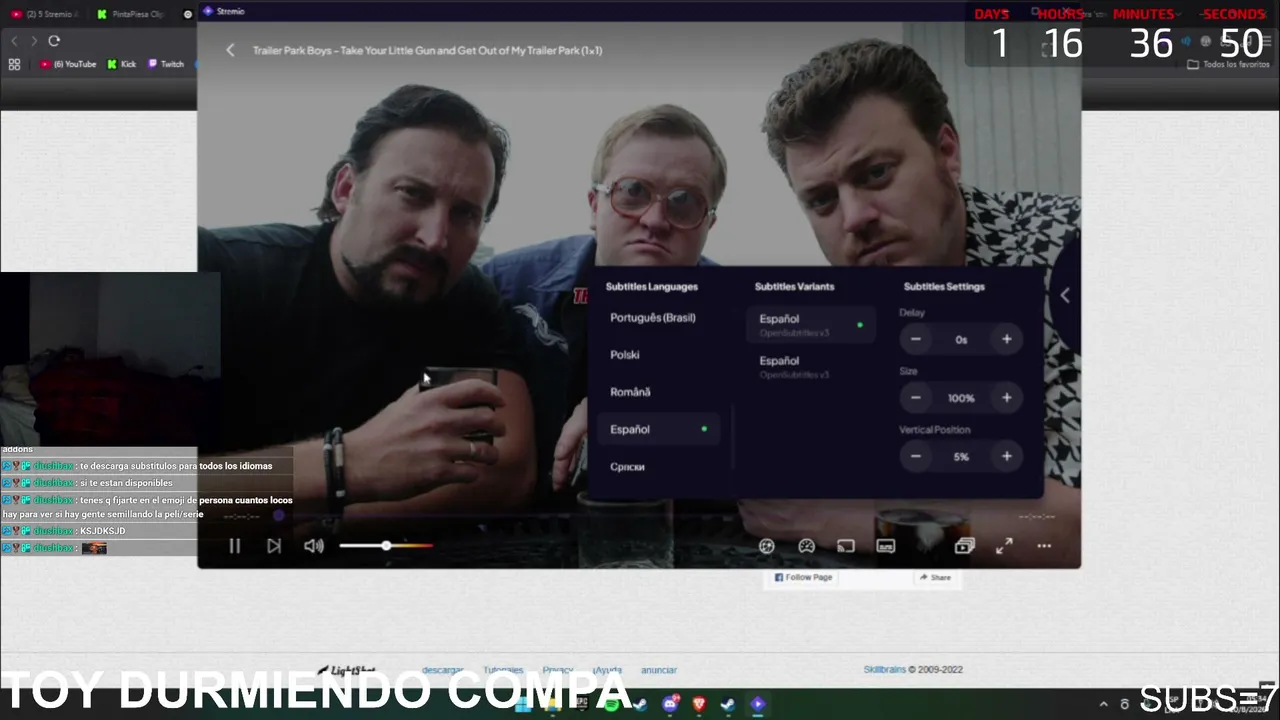Screen dimensions: 1280x720
Task: Open the player more options menu
Action: click(1044, 546)
